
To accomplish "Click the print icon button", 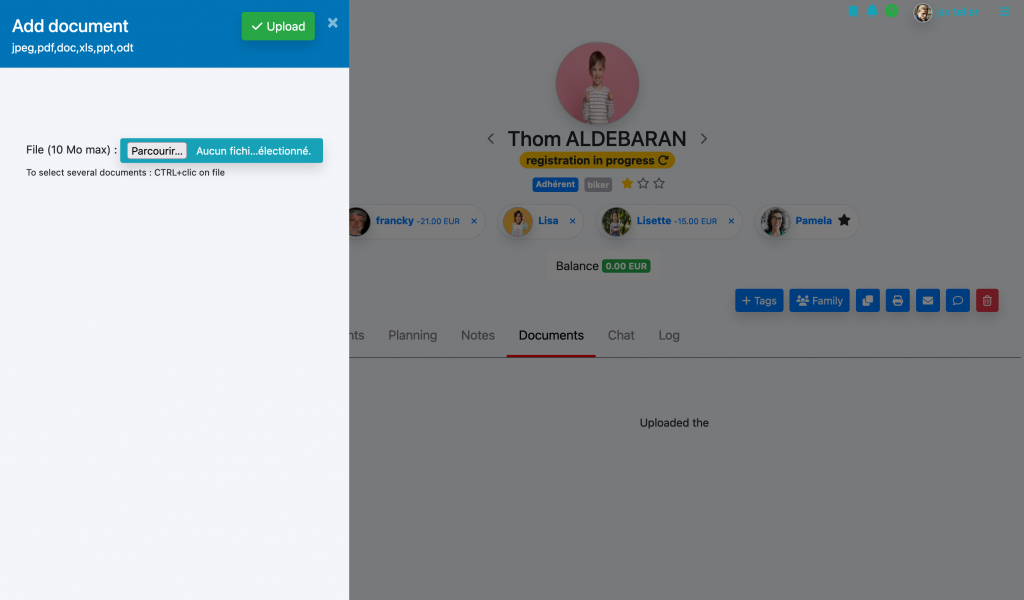I will pyautogui.click(x=897, y=301).
